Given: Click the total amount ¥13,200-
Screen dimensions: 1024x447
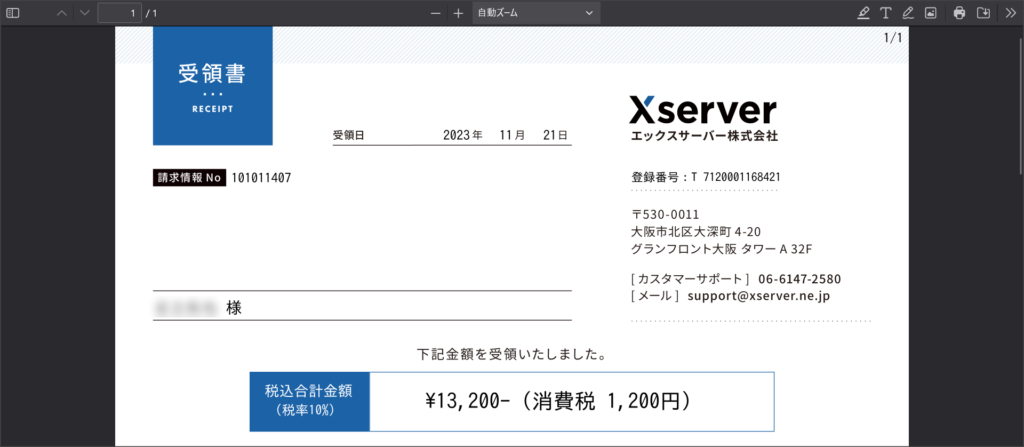Looking at the screenshot, I should coord(467,402).
